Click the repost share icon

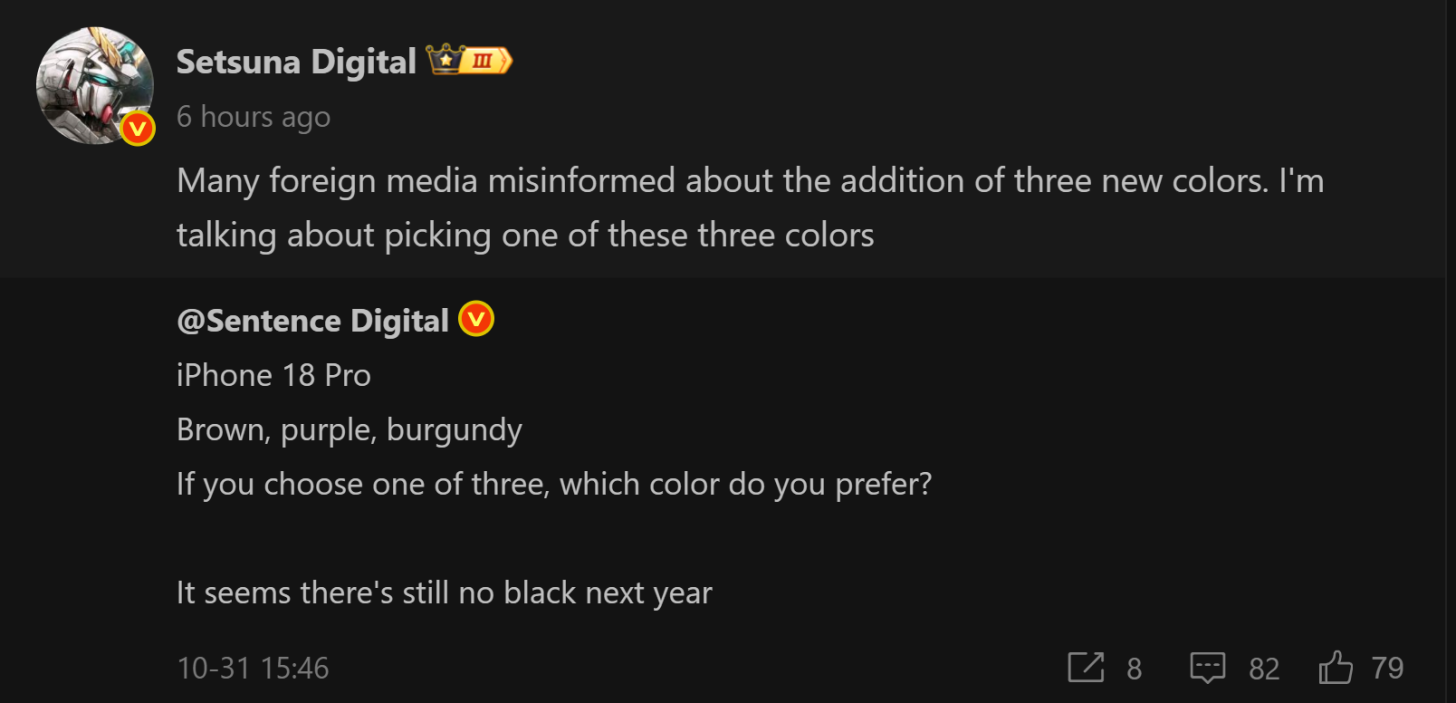[x=1086, y=667]
